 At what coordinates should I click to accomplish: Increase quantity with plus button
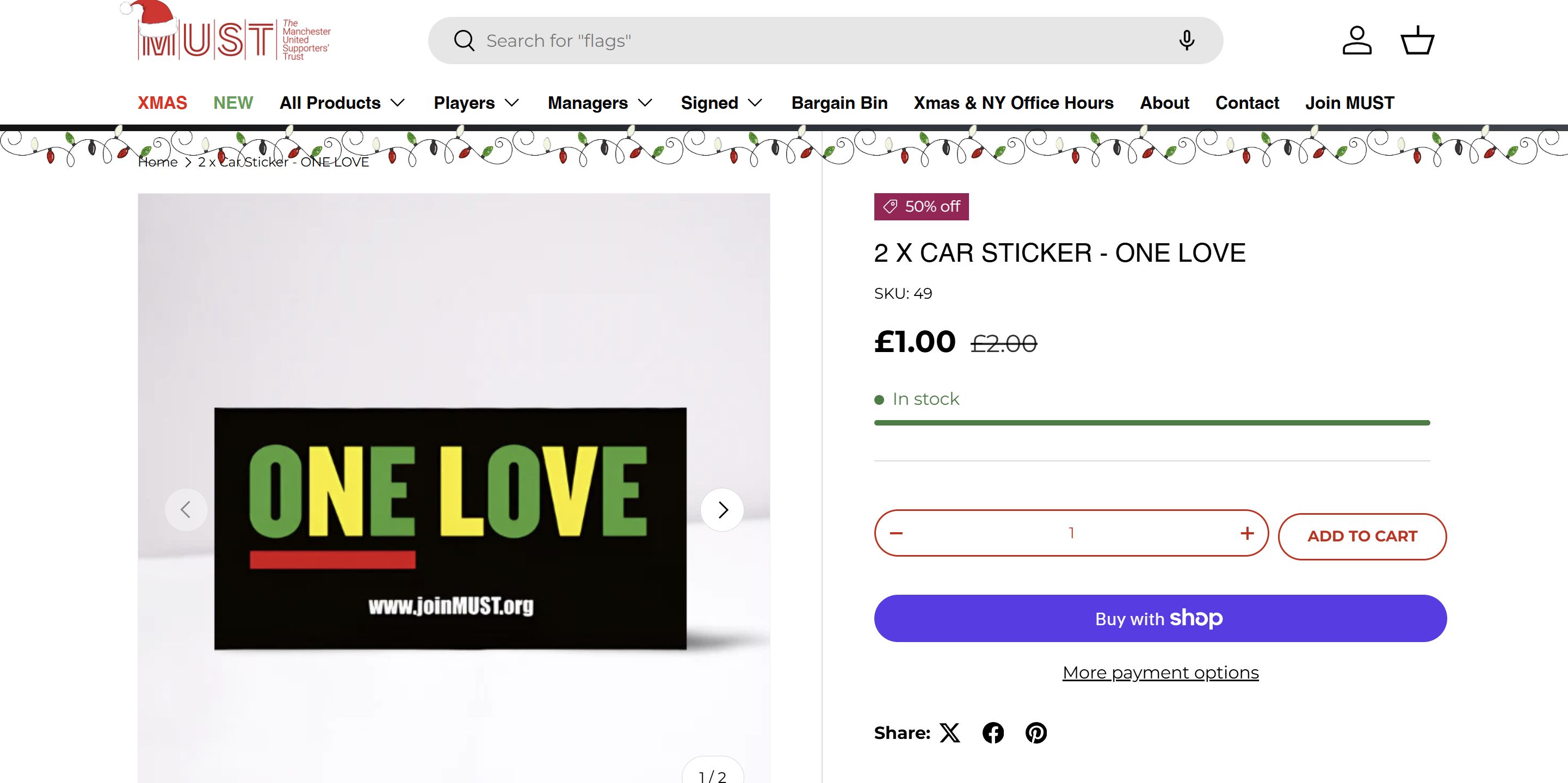pyautogui.click(x=1246, y=533)
